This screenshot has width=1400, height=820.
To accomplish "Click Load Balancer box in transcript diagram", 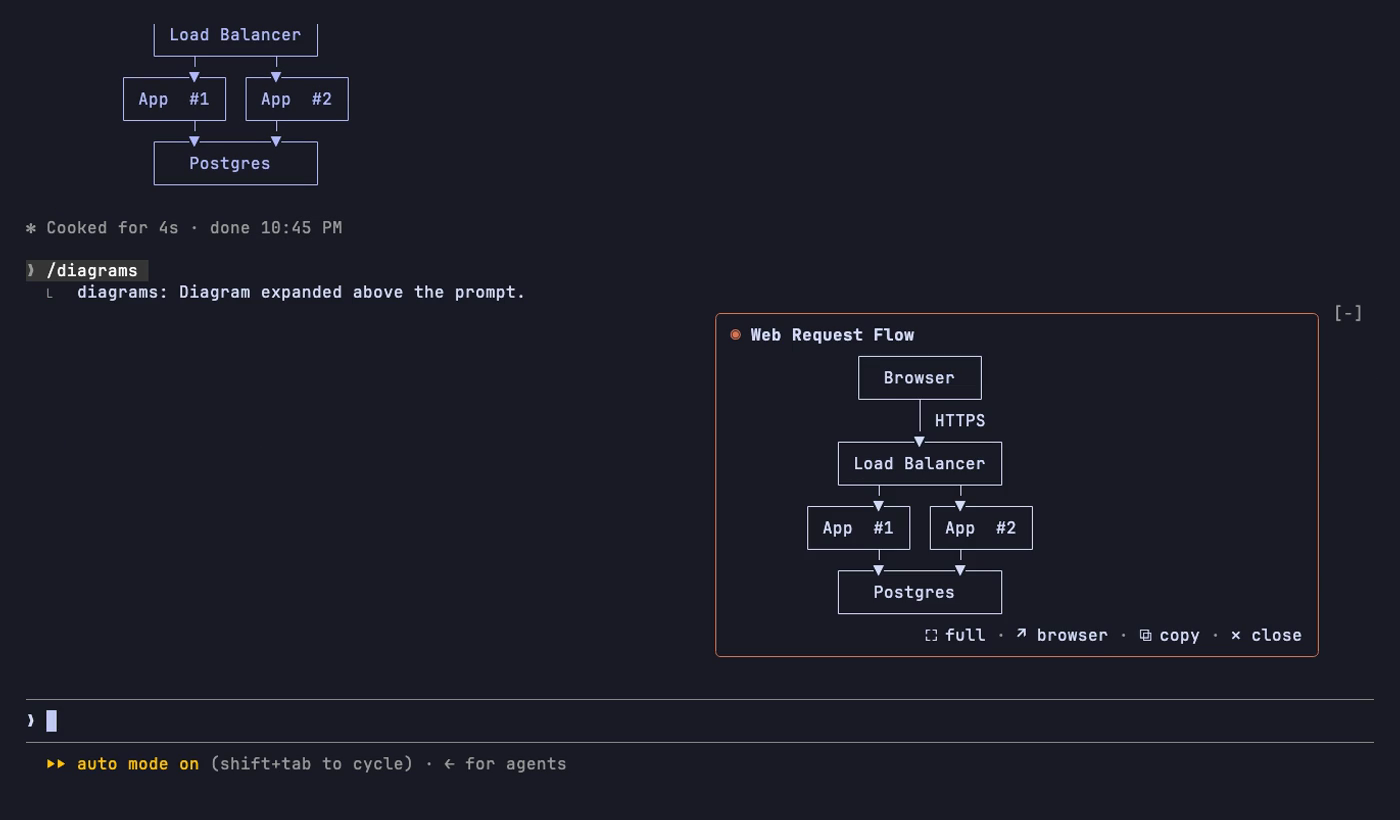I will 235,38.
